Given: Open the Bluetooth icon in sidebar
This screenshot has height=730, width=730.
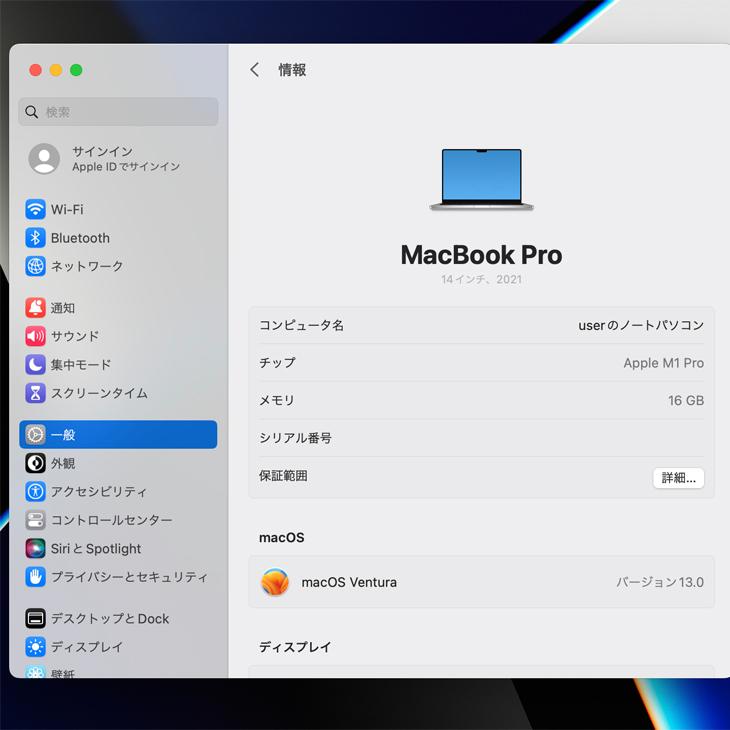Looking at the screenshot, I should (35, 238).
